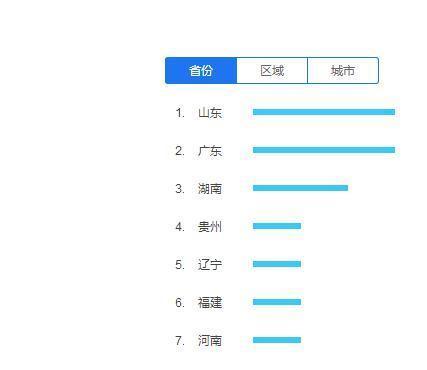This screenshot has height=370, width=427.
Task: Click the bar beside 辽宁
Action: (x=277, y=264)
